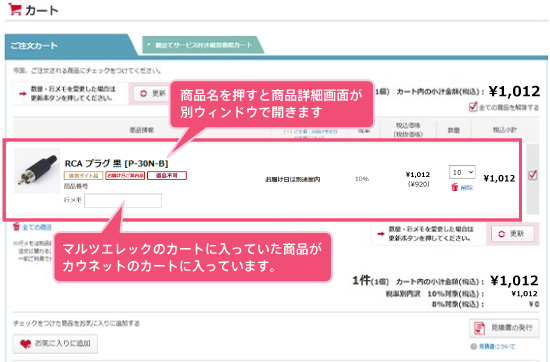Click the 数量 column header

pyautogui.click(x=454, y=130)
